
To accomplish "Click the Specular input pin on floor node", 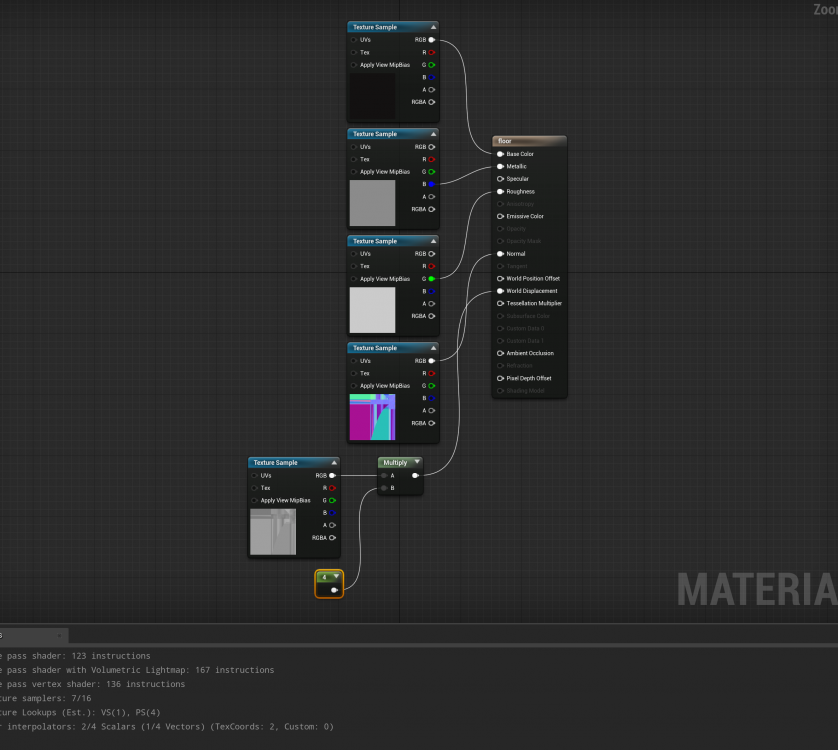I will 500,179.
